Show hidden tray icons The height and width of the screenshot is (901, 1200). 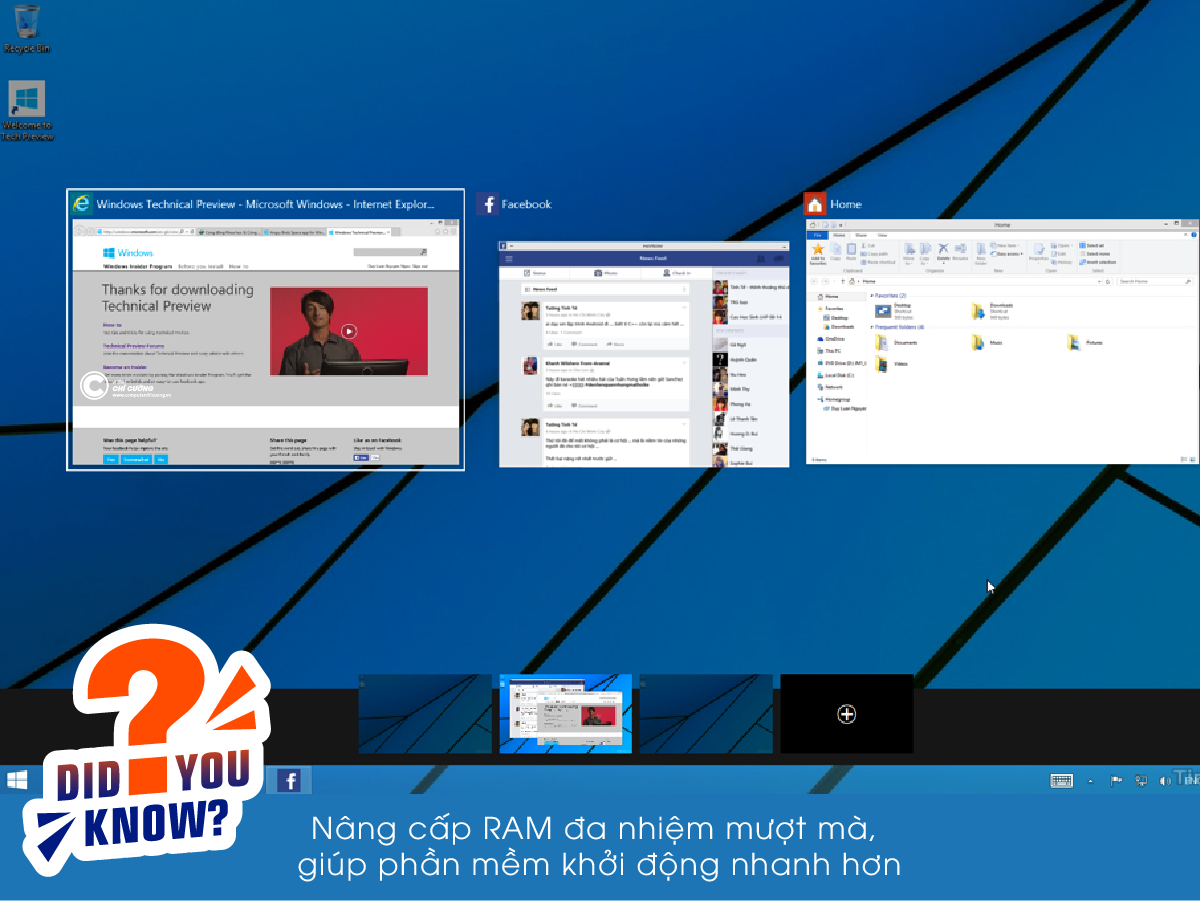click(x=1091, y=781)
